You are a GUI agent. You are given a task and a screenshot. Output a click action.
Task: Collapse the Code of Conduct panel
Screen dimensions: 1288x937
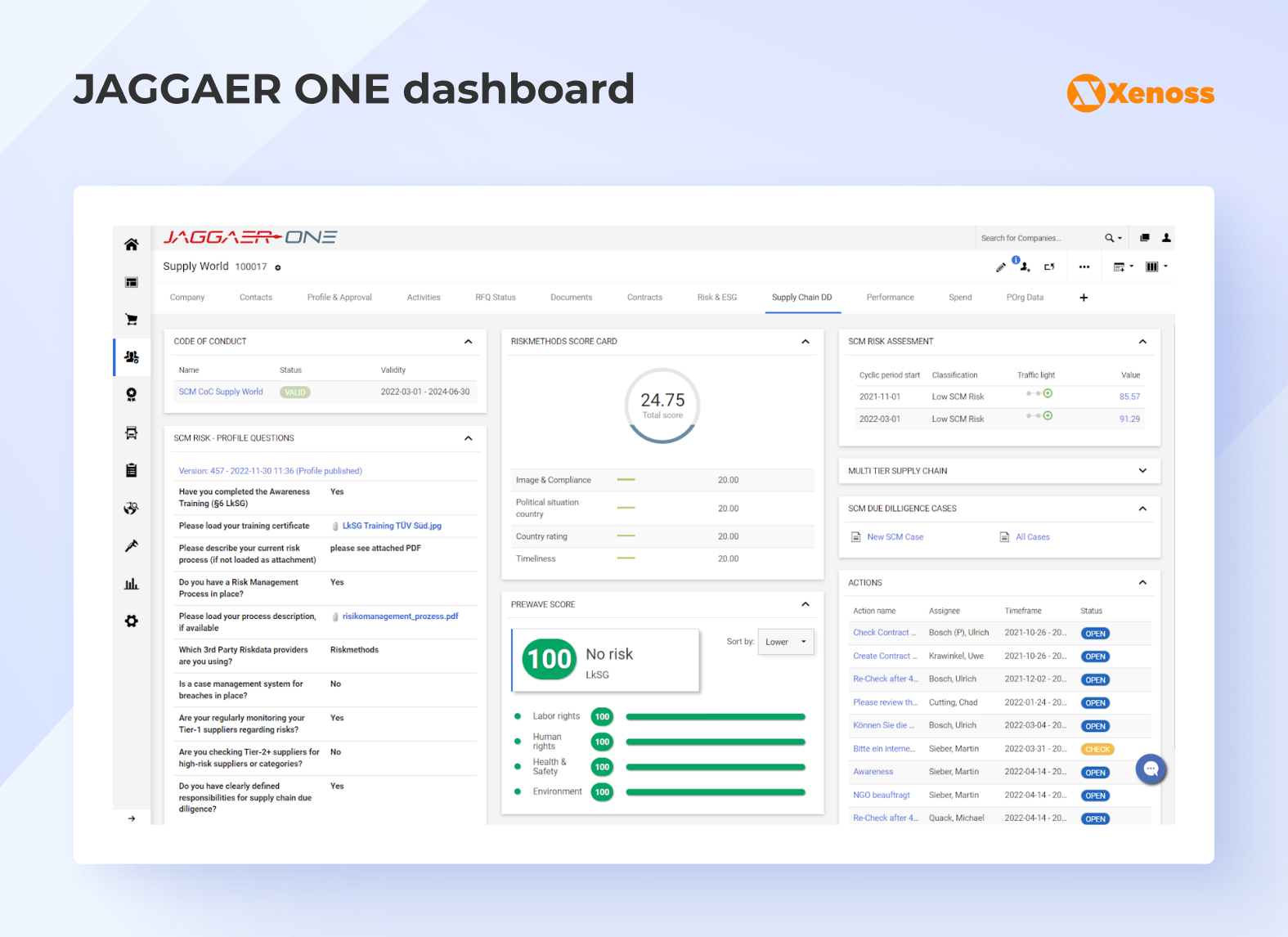469,342
